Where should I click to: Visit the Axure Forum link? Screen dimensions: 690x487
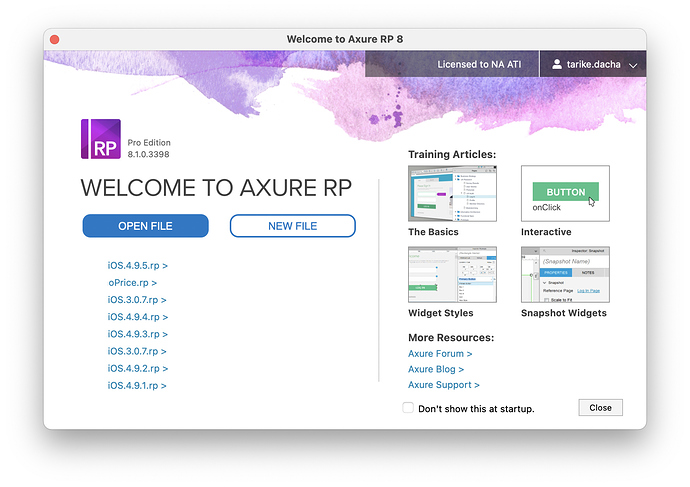click(x=440, y=354)
